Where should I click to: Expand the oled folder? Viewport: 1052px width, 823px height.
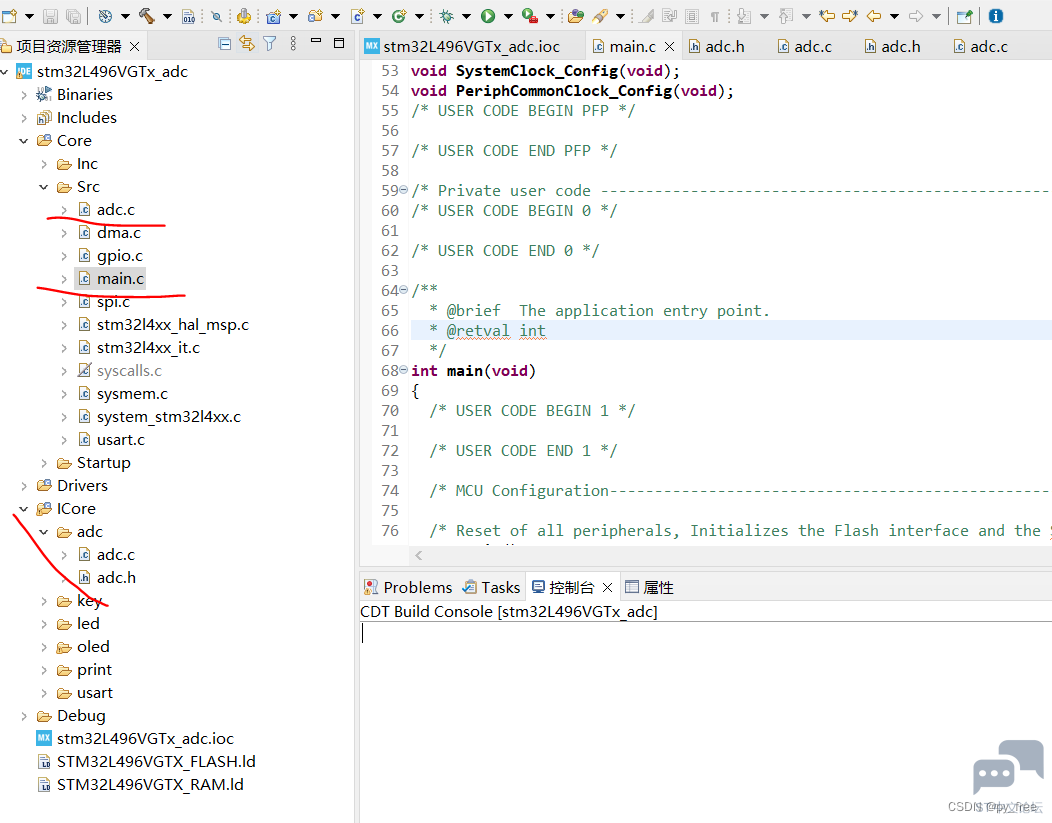coord(44,647)
